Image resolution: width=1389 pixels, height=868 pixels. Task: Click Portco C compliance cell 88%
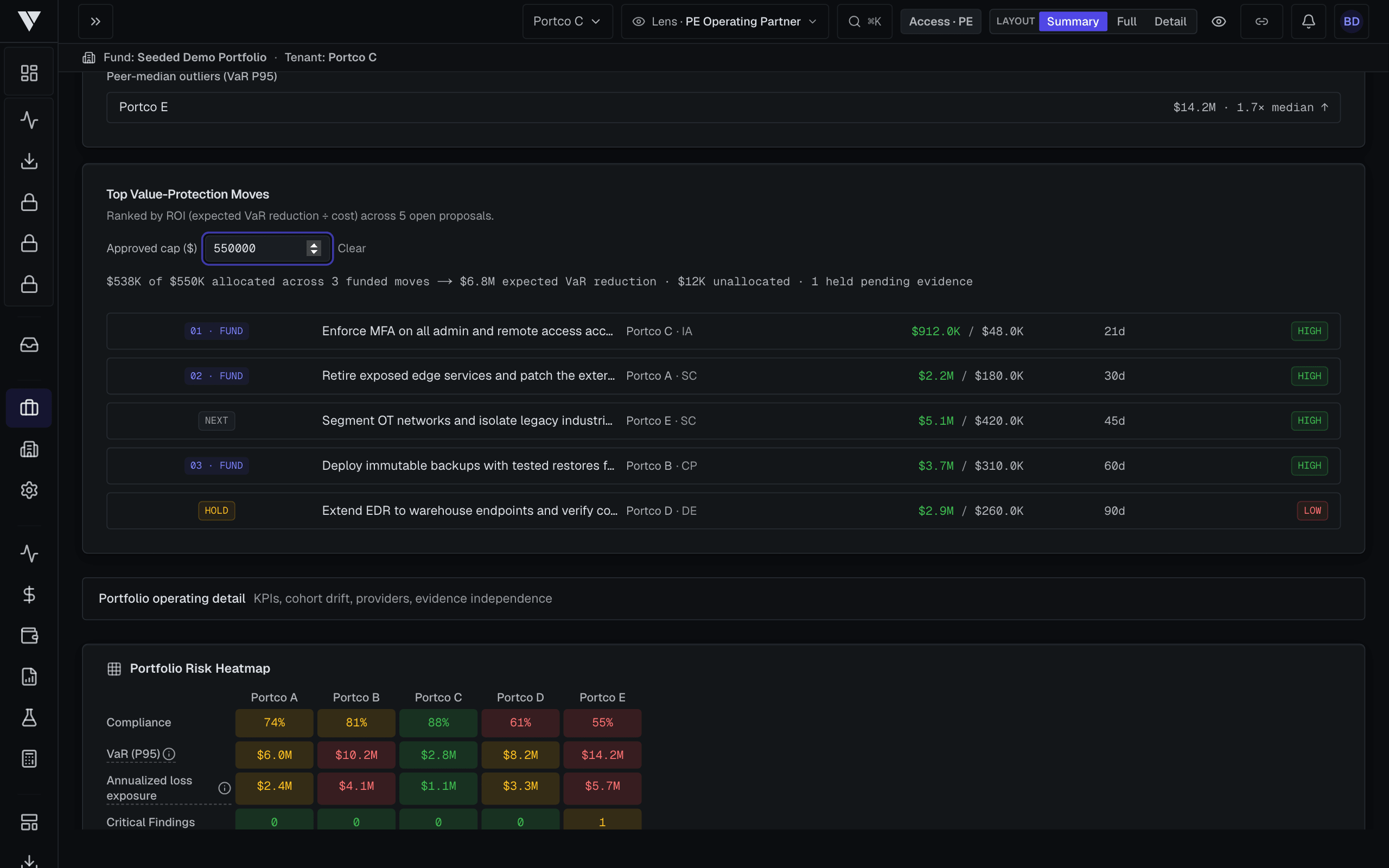(438, 723)
